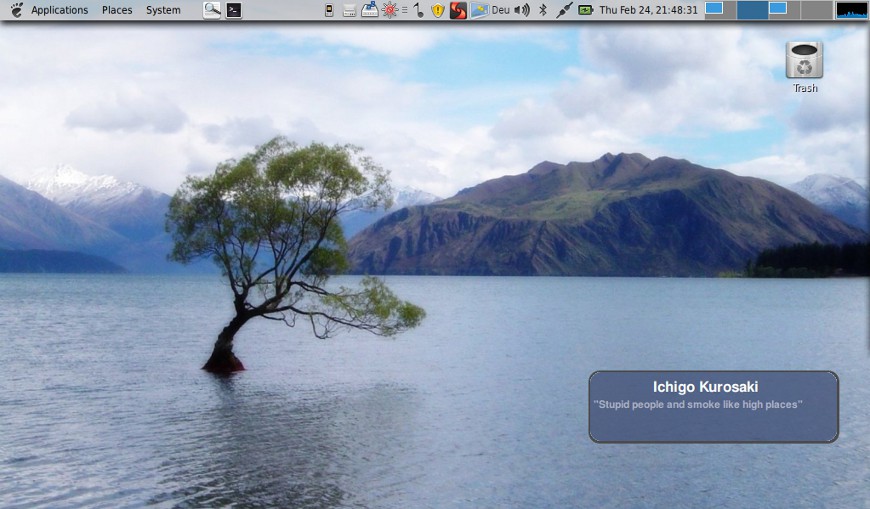Click the gray disk drive panel icon
This screenshot has width=870, height=509.
click(349, 10)
